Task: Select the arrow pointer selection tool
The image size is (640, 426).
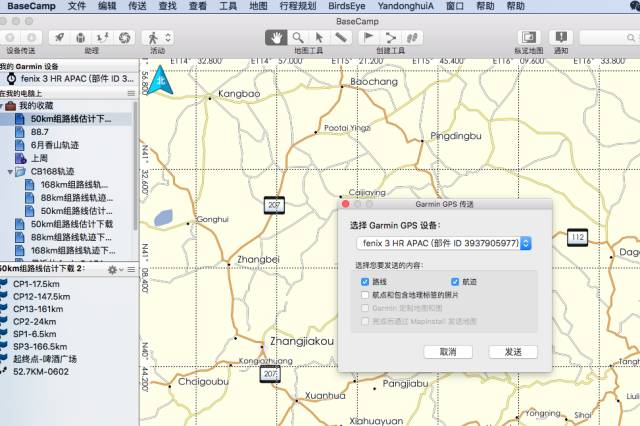Action: point(319,38)
